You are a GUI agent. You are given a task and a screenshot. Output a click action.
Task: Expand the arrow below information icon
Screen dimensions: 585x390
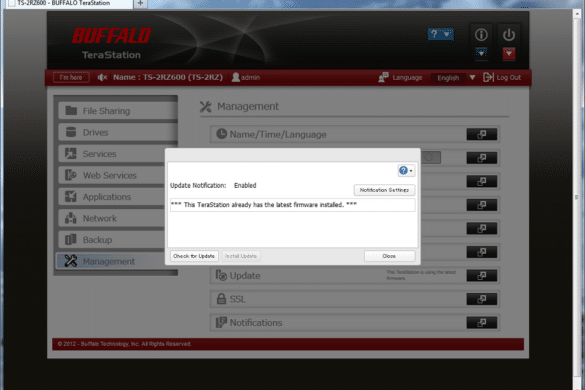(481, 53)
